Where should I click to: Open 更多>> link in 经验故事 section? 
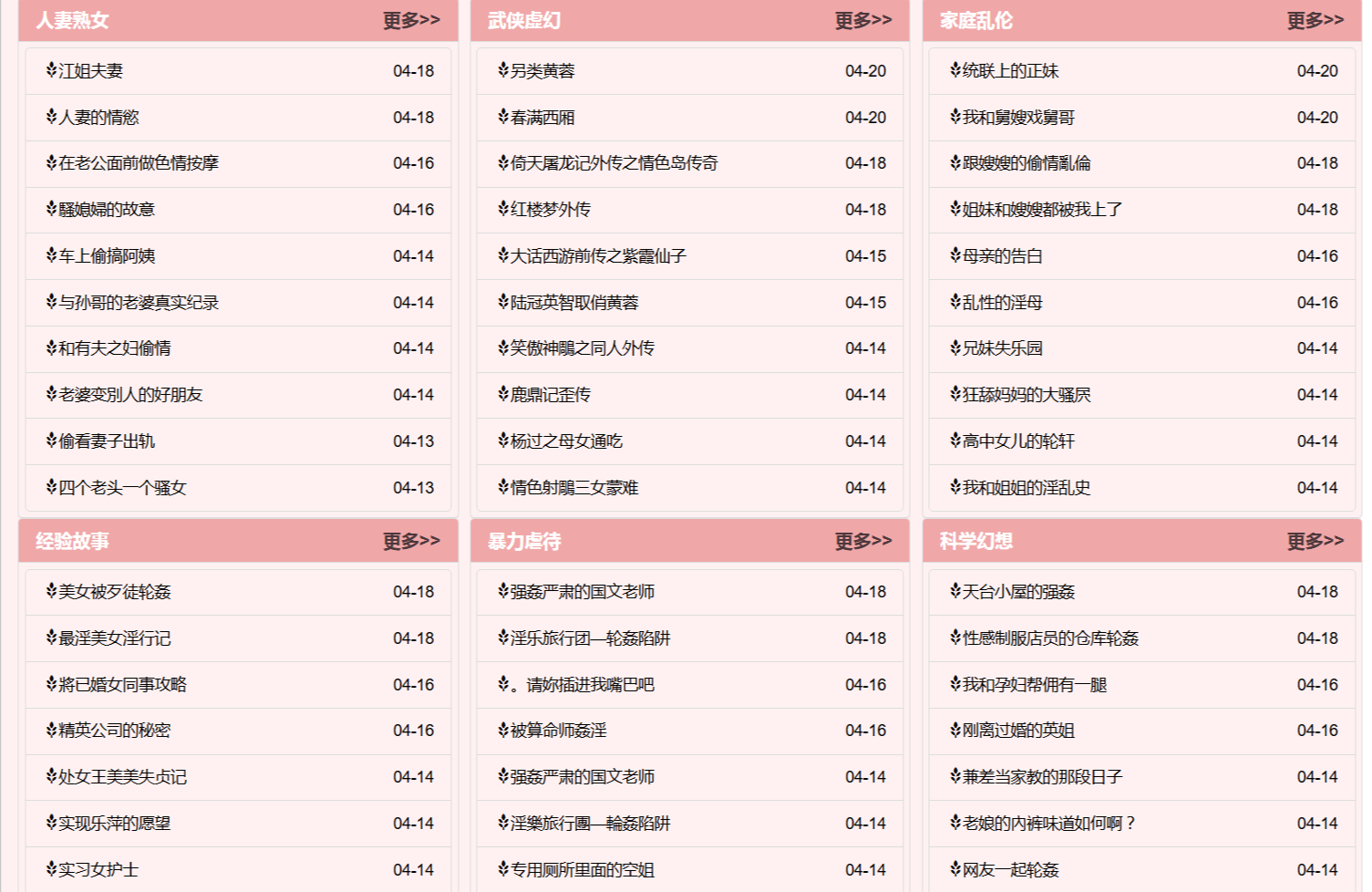(411, 541)
